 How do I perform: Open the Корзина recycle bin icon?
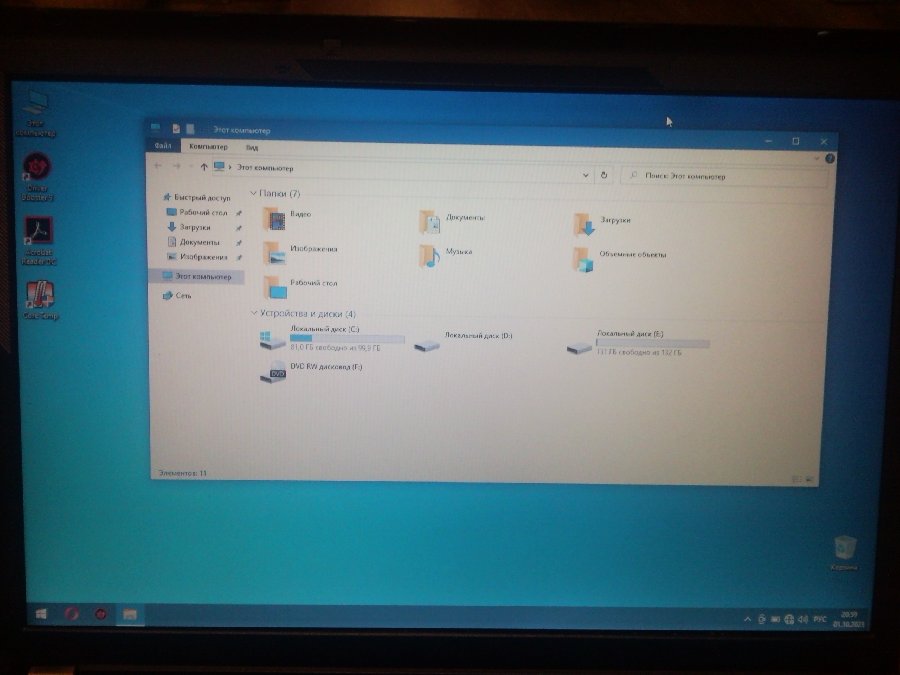click(x=845, y=548)
